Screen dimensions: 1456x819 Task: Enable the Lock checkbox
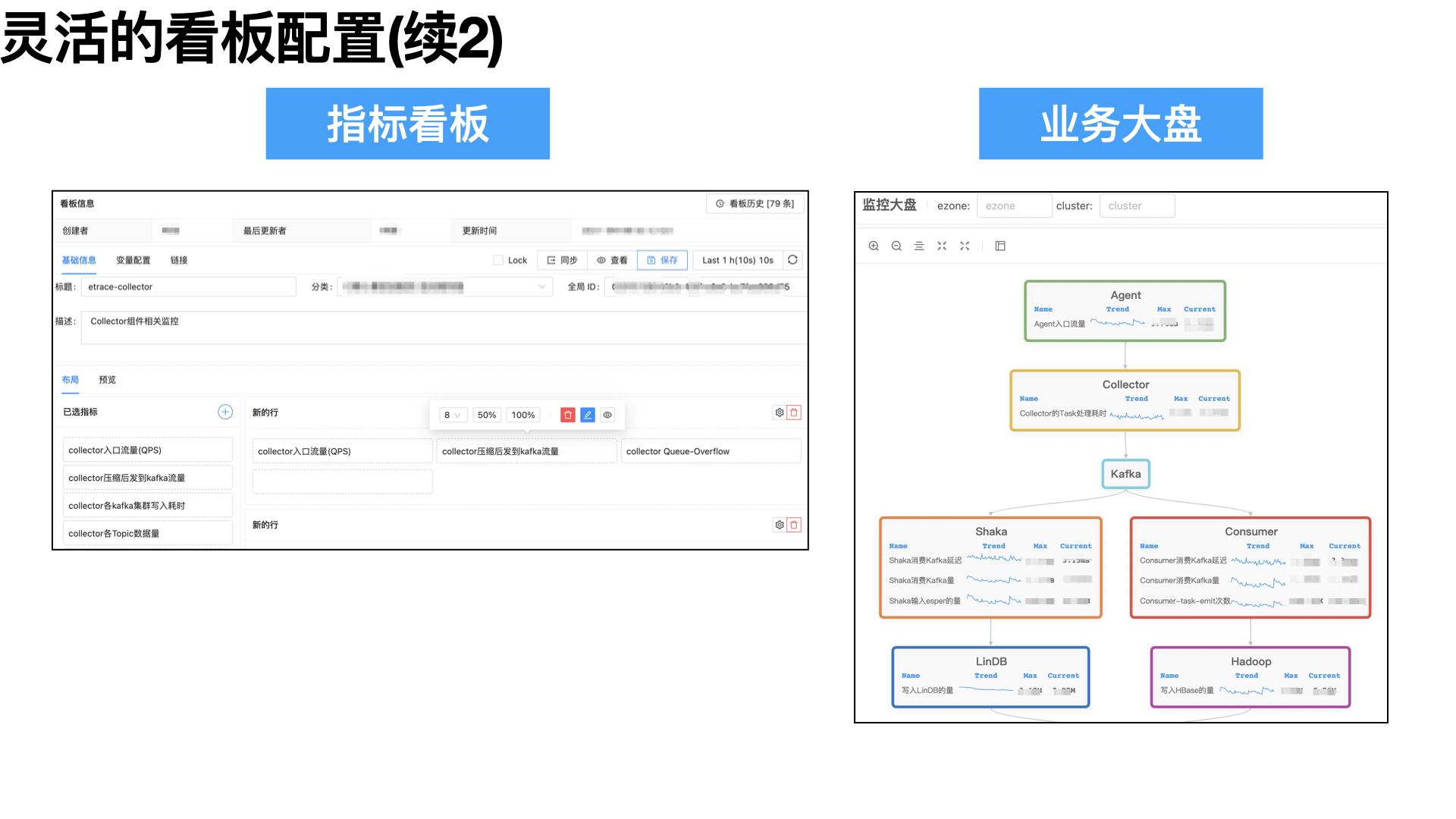click(x=498, y=260)
